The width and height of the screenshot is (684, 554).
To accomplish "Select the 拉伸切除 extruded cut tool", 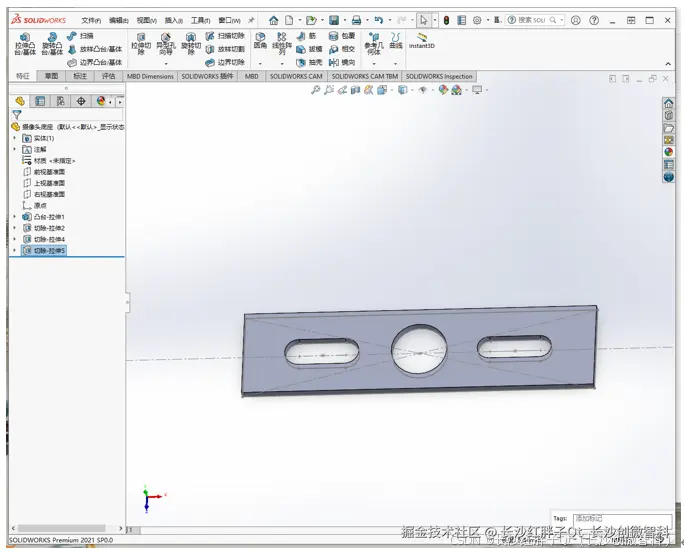I will click(141, 44).
